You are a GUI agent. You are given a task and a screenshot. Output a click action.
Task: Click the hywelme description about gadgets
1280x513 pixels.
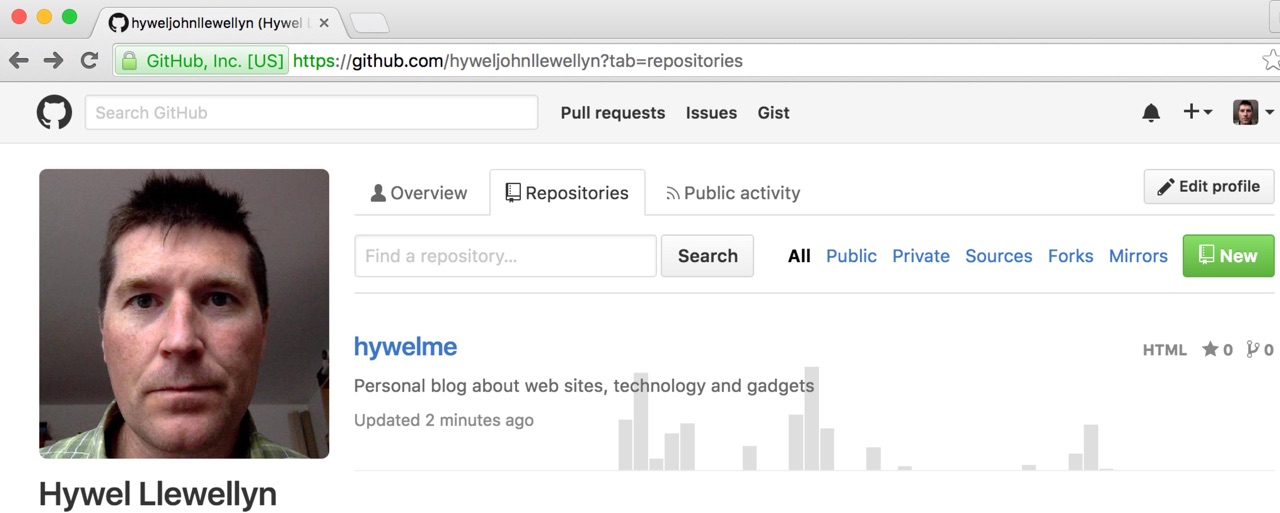584,385
